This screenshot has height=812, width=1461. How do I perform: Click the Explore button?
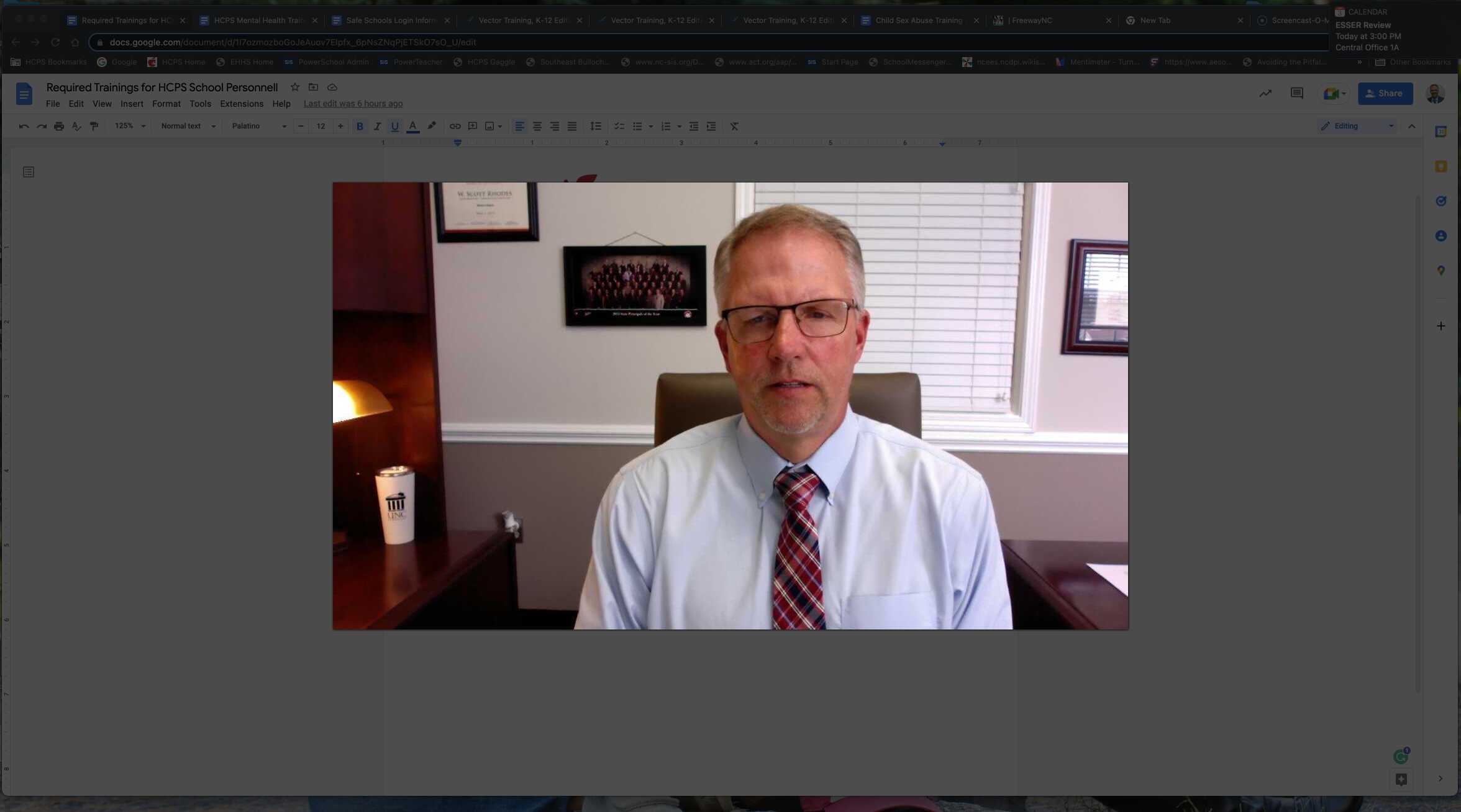pos(1401,780)
